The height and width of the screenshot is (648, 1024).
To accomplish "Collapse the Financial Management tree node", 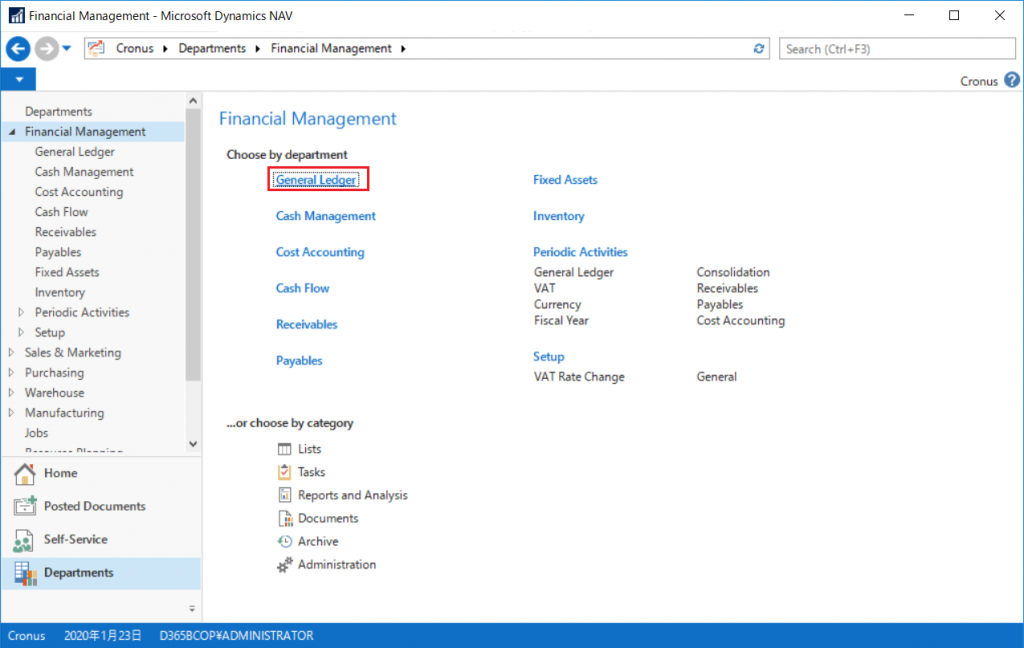I will (x=12, y=132).
